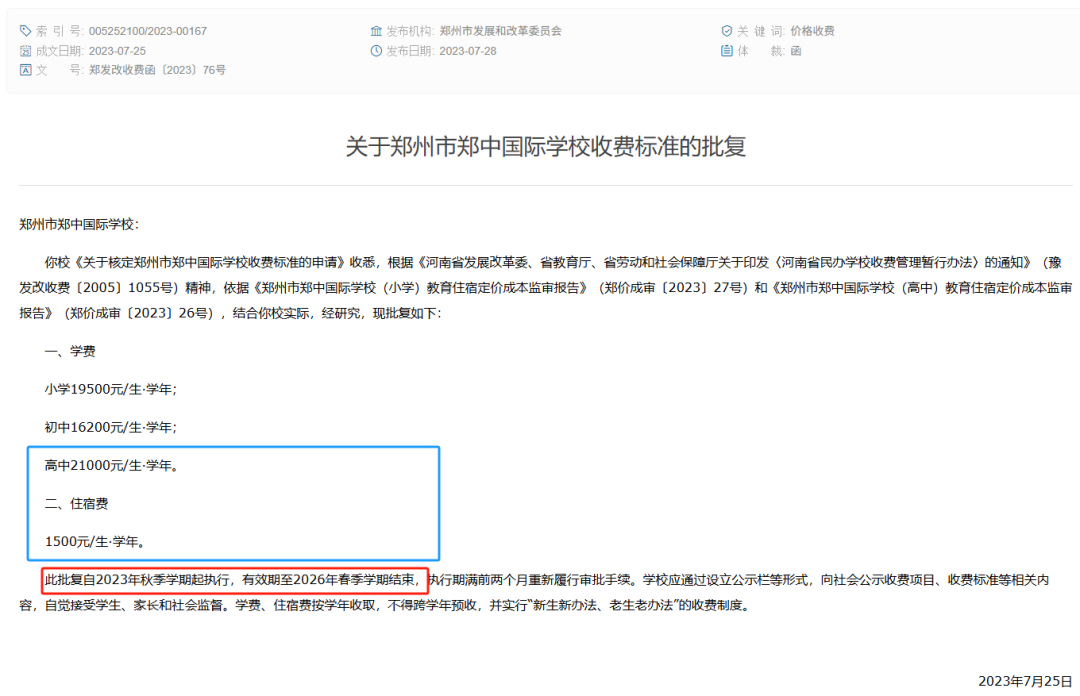Click the document icon beside 体裁
Screen dimensions: 1080x696
coord(727,50)
